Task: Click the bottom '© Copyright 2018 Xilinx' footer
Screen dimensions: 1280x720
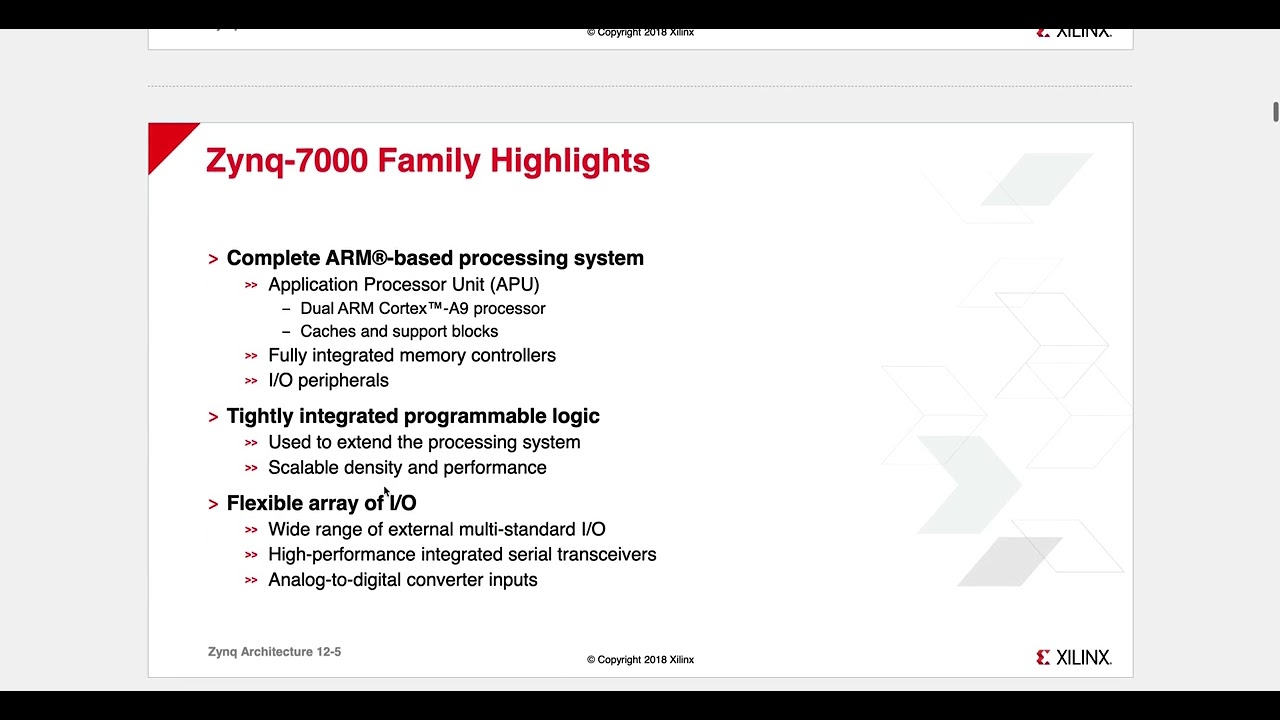Action: click(640, 660)
